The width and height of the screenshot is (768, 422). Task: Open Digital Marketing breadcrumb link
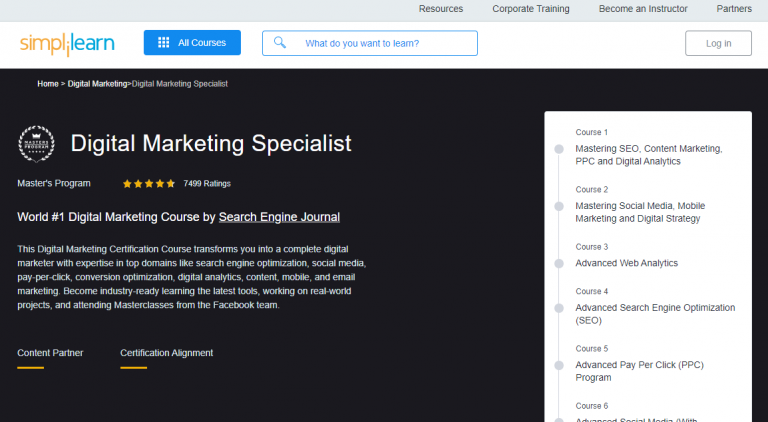98,84
